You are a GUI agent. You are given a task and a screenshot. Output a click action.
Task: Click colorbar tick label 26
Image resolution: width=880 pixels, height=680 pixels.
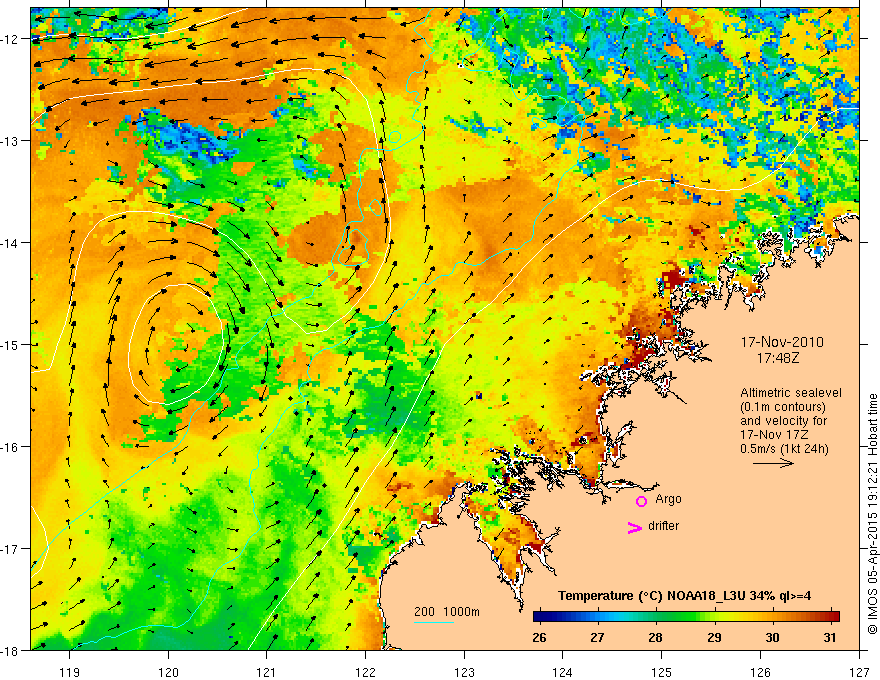tap(539, 637)
